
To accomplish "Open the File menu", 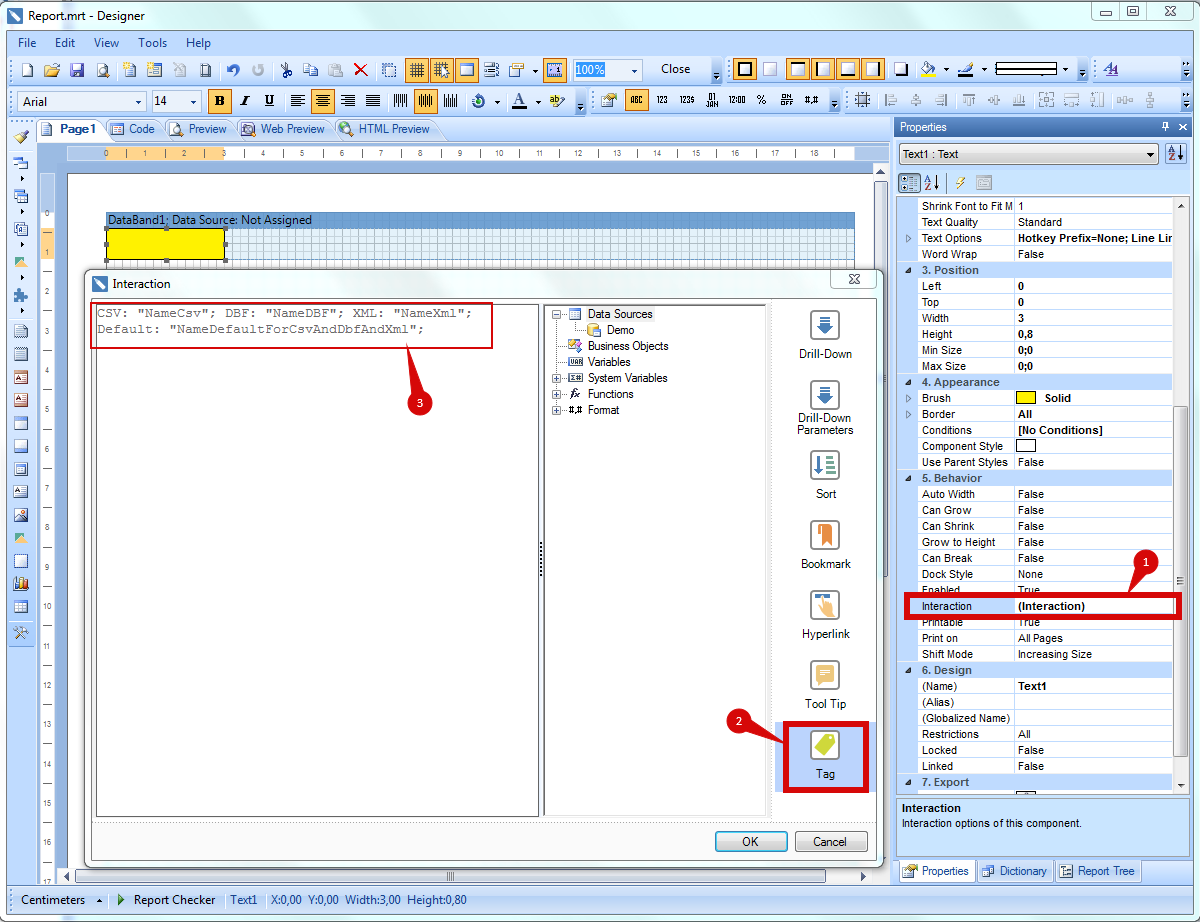I will click(x=27, y=43).
